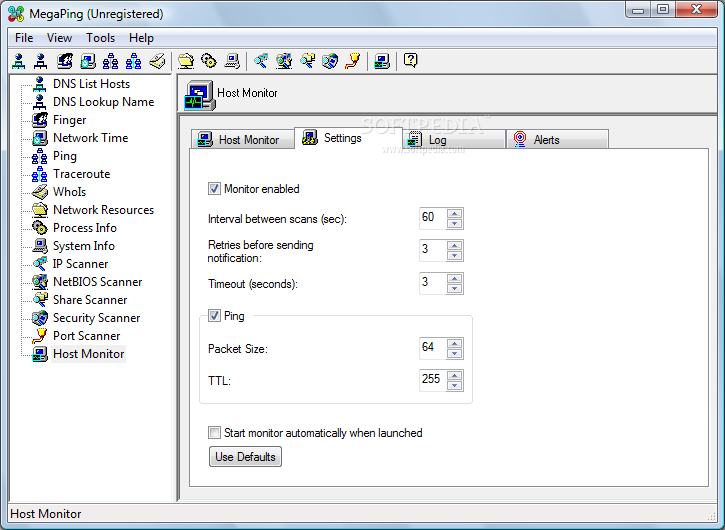Click the Interval between scans field

click(433, 218)
